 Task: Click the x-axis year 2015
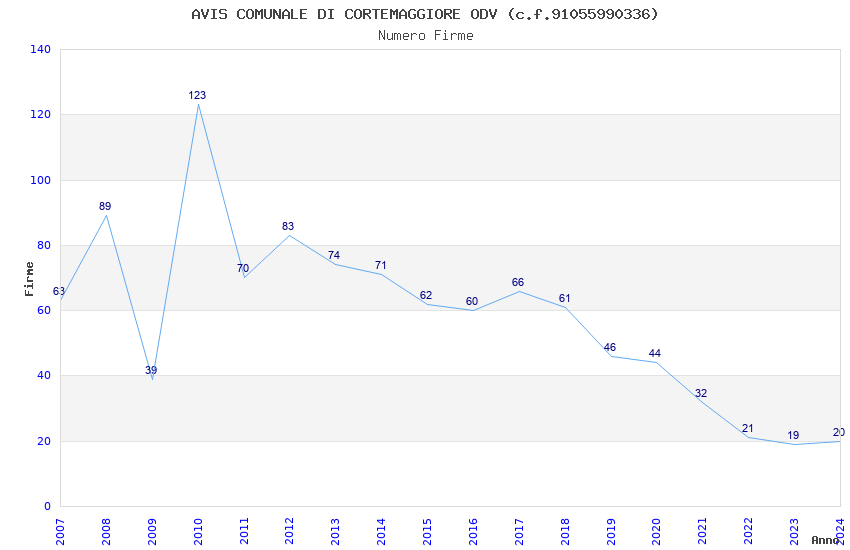tap(427, 532)
